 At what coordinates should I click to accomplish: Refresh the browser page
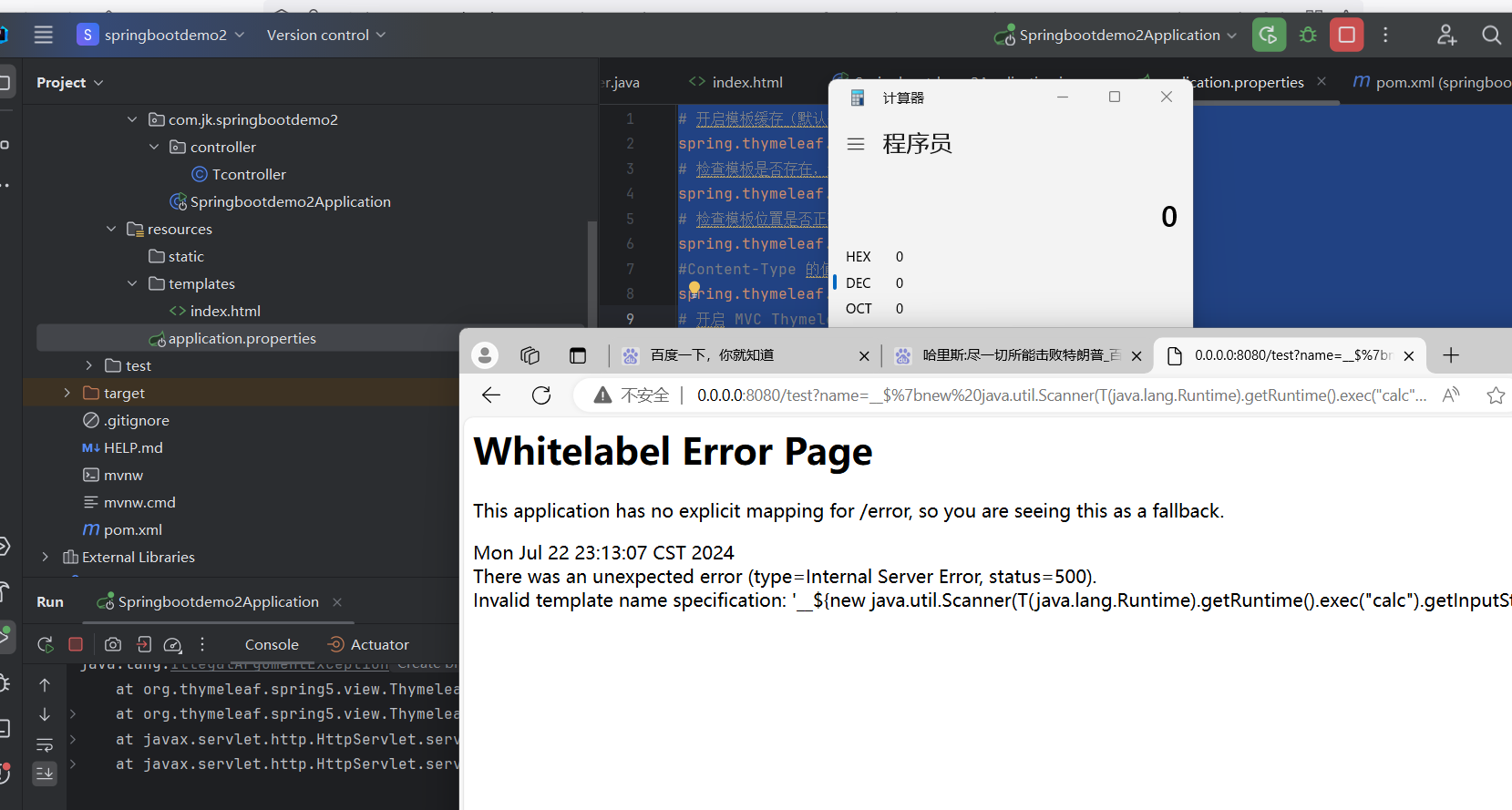(x=541, y=395)
